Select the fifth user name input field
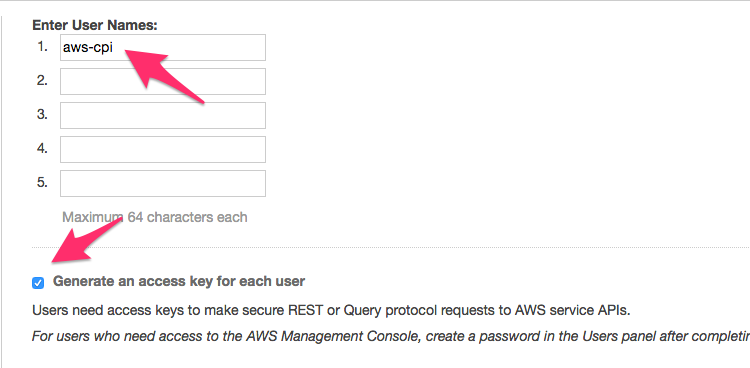750x368 pixels. click(163, 183)
